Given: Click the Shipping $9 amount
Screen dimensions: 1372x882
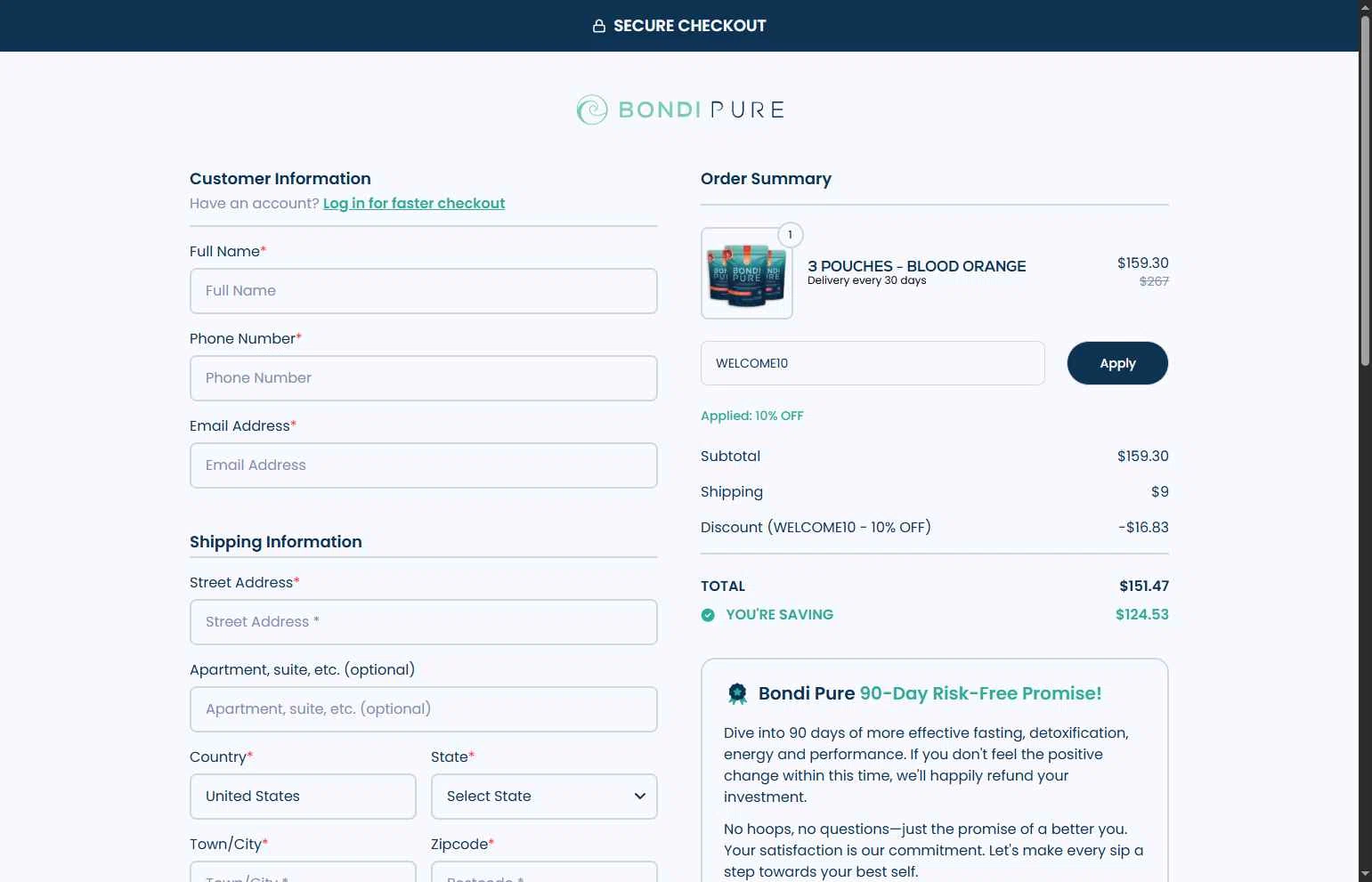Looking at the screenshot, I should 1159,491.
